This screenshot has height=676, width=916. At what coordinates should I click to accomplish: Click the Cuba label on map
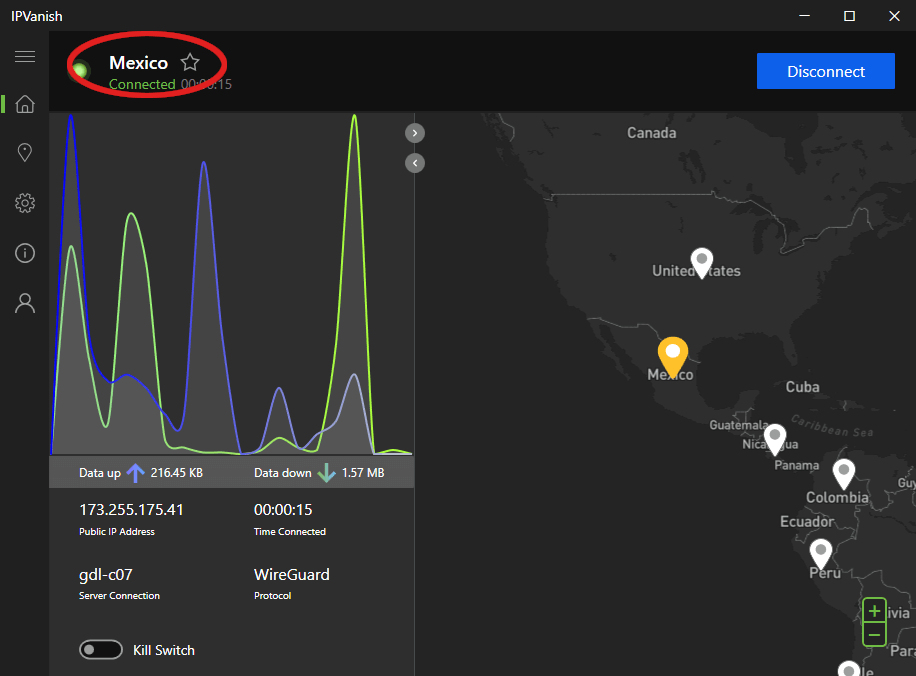[802, 387]
